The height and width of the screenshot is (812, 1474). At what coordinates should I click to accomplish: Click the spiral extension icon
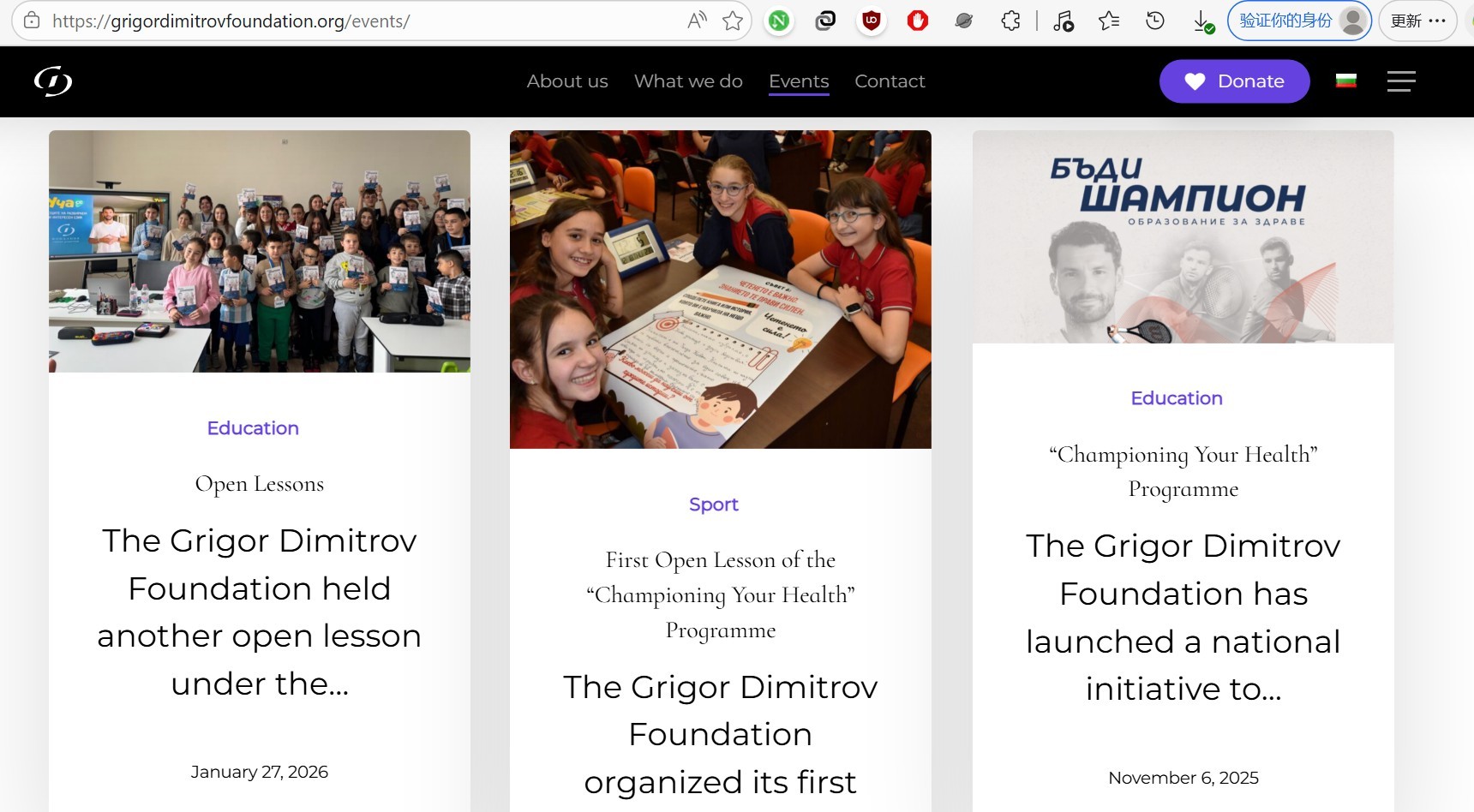click(825, 21)
